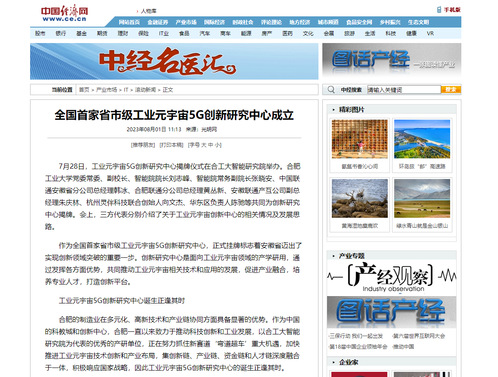The width and height of the screenshot is (498, 377).
Task: Click the 人物库 link at top
Action: pos(148,11)
